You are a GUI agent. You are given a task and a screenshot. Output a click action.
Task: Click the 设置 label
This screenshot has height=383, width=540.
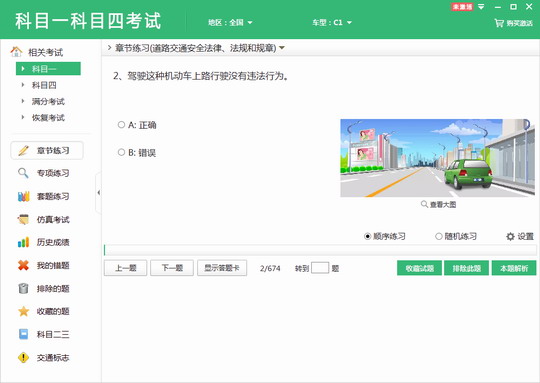click(x=526, y=236)
